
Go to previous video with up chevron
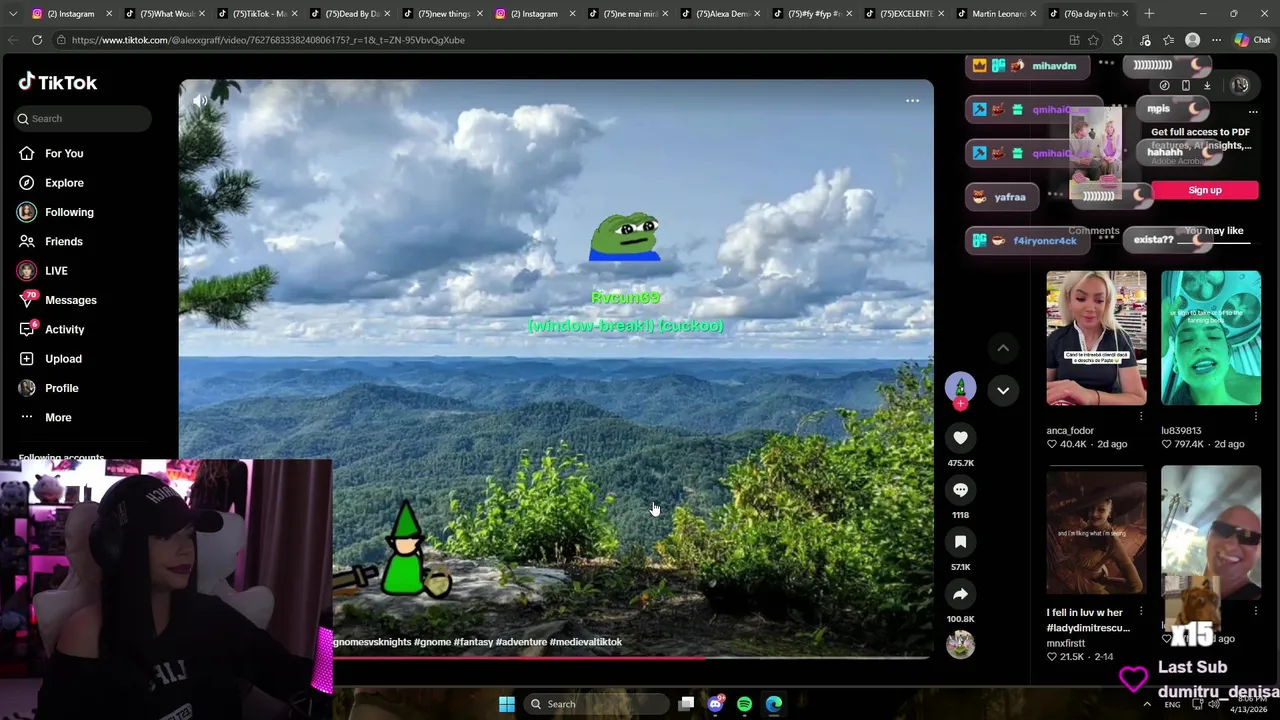1003,348
